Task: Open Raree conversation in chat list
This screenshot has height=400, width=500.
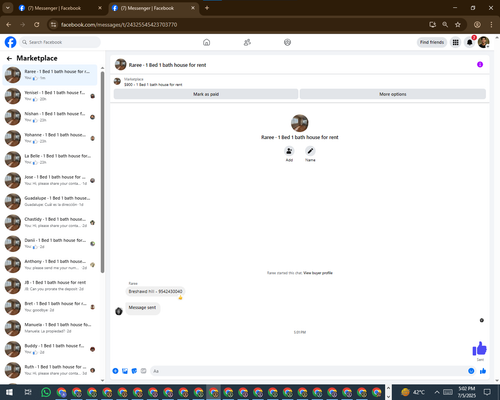Action: (50, 75)
